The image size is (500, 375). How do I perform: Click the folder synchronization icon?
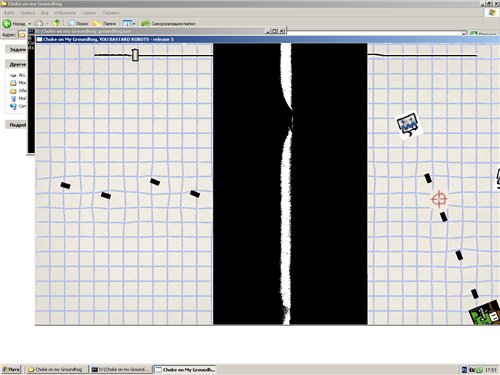click(145, 23)
